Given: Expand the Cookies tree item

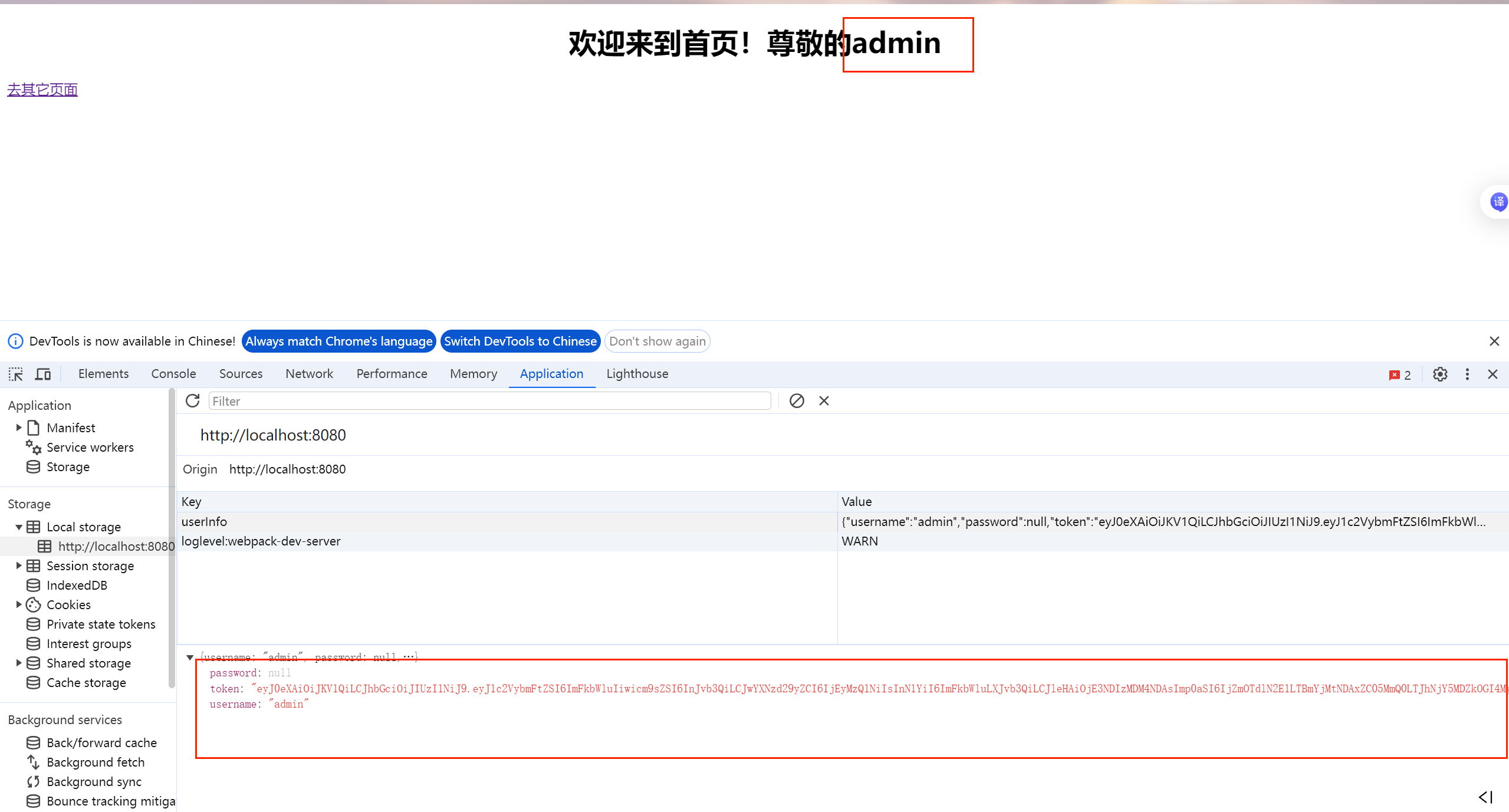Looking at the screenshot, I should 19,605.
